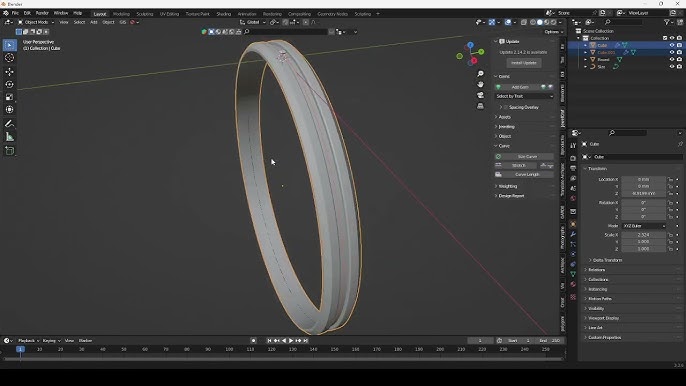Click the timeline Play button
Image resolution: width=686 pixels, height=386 pixels.
pos(291,340)
